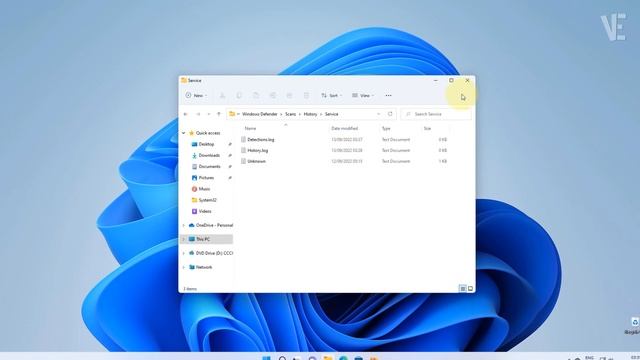Viewport: 640px width, 360px height.
Task: Select the History.log file
Action: point(258,151)
